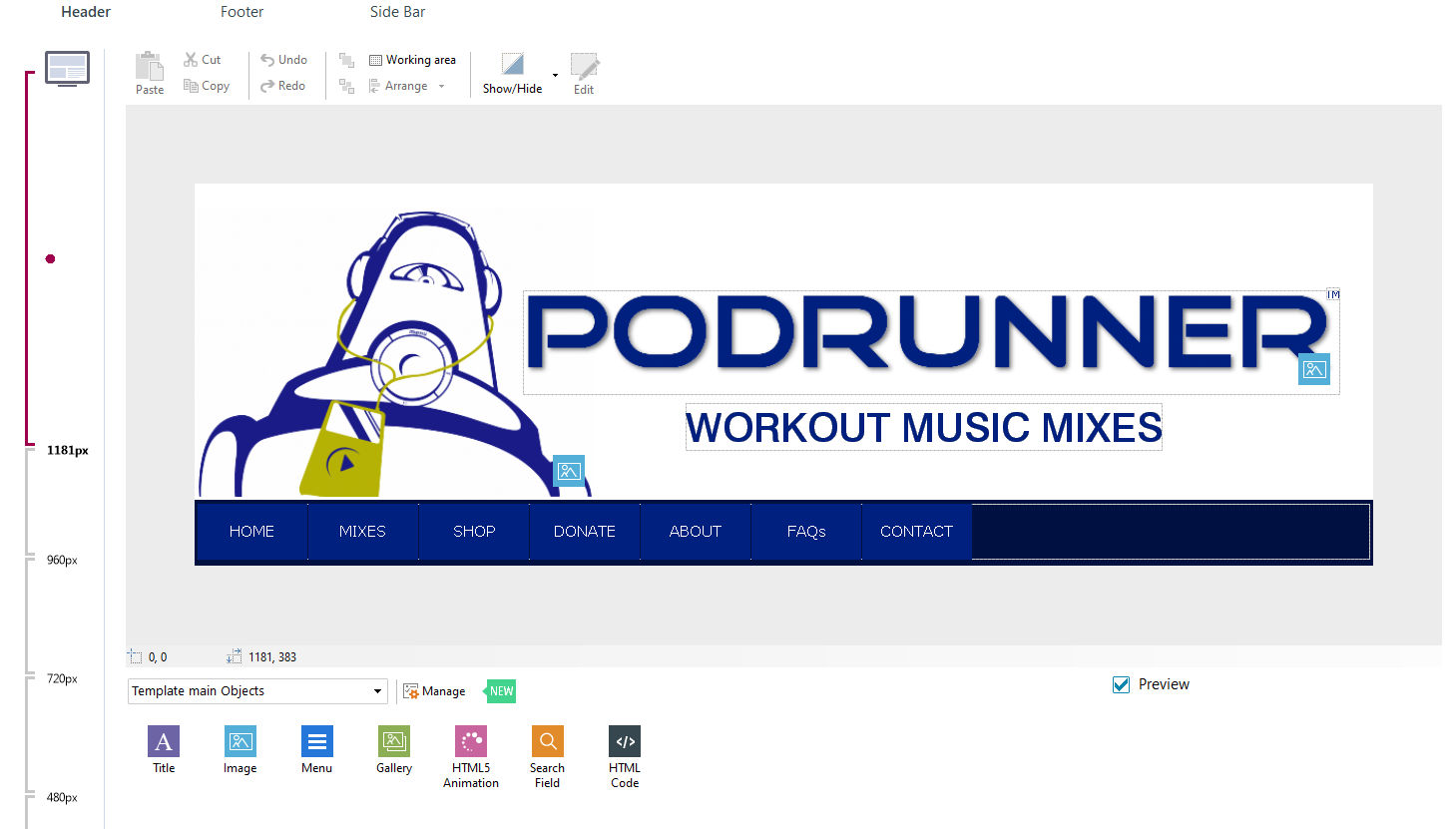
Task: Click the FAQs menu item in the preview
Action: point(806,532)
